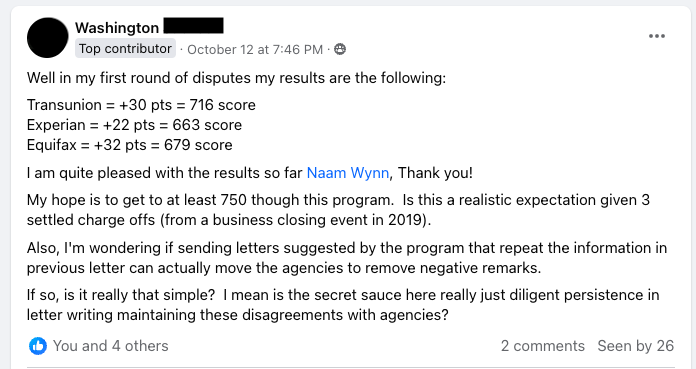This screenshot has width=696, height=369.
Task: Click the blacked-out surname next to Washington
Action: (x=194, y=26)
